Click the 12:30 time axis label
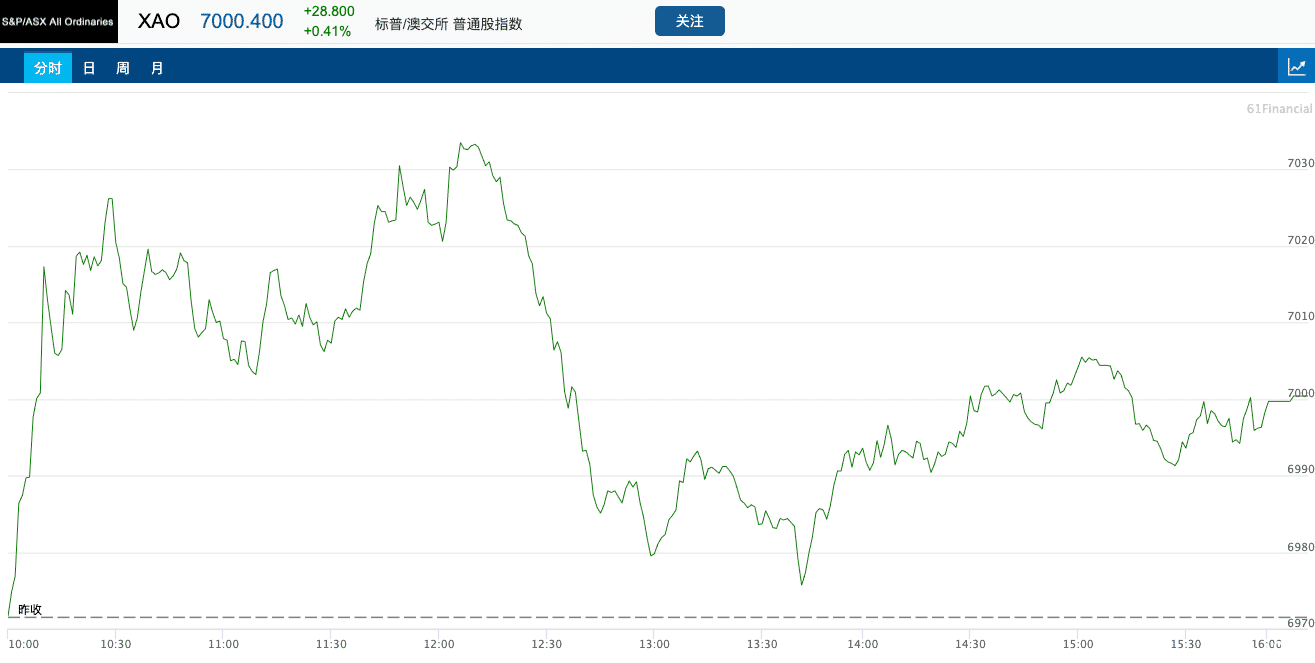 tap(546, 645)
